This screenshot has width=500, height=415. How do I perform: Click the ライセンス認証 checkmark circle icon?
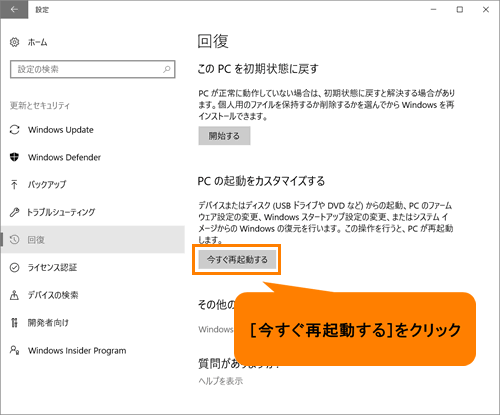[14, 267]
